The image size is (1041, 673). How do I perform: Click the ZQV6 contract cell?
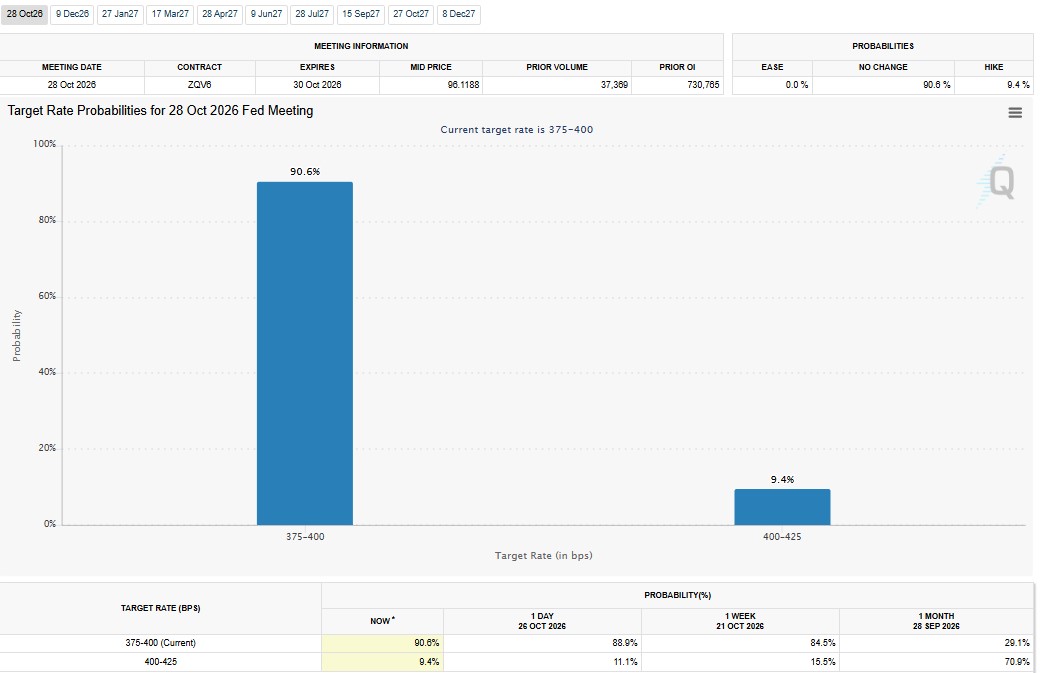[199, 85]
